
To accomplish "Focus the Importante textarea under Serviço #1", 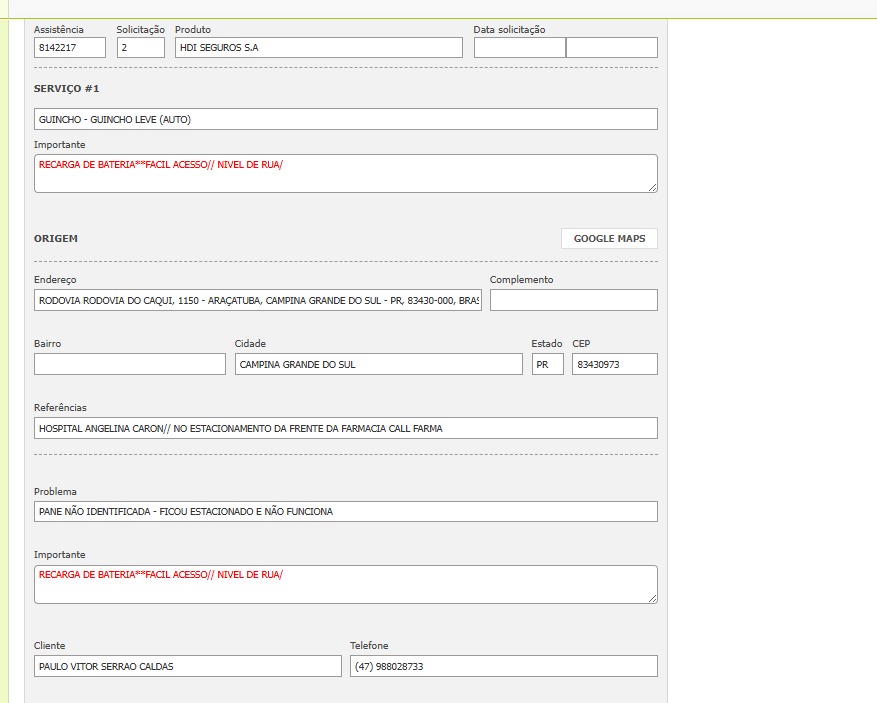I will pyautogui.click(x=345, y=173).
